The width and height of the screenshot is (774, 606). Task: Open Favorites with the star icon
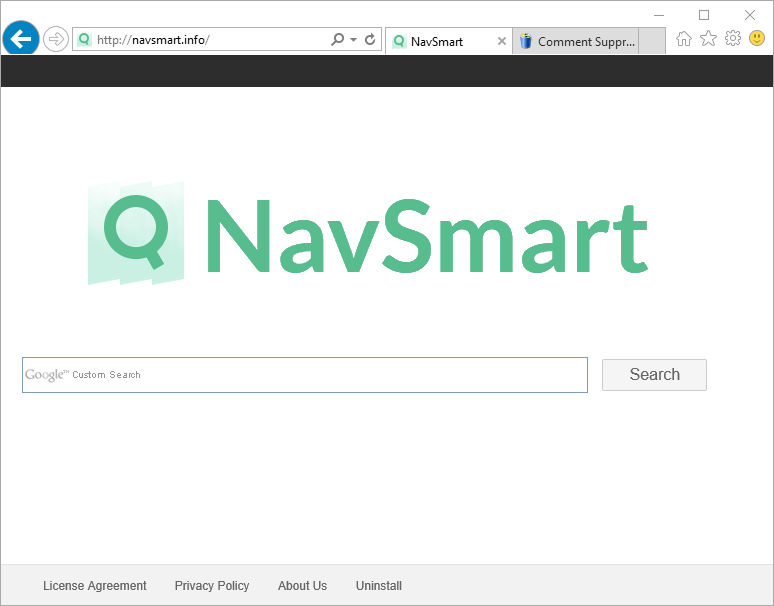708,38
